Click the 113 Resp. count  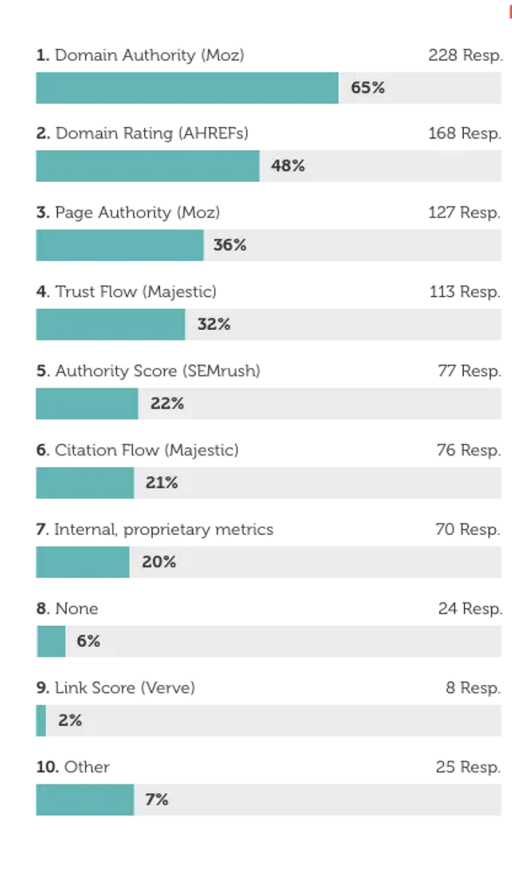tap(465, 292)
